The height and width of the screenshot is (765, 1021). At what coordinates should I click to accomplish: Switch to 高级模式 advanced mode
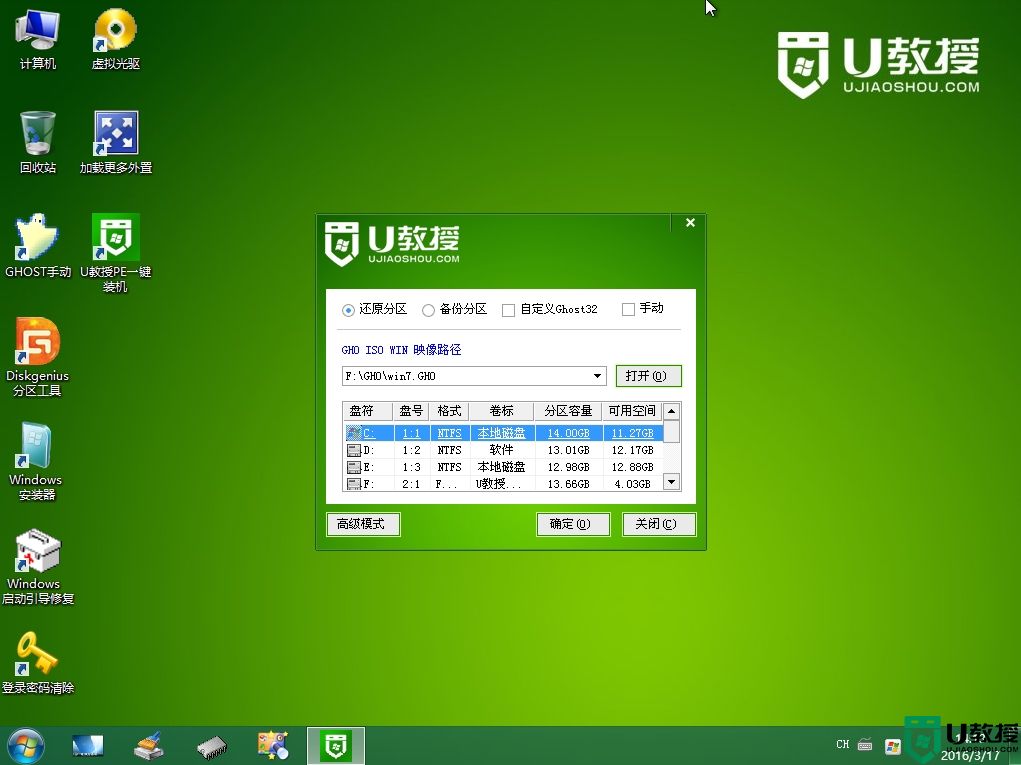[x=362, y=524]
